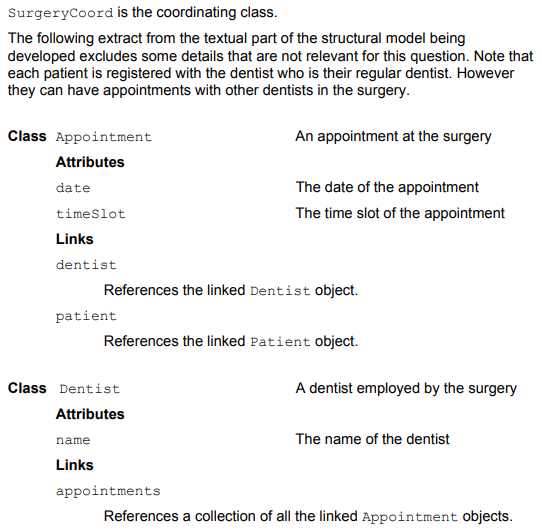Screen dimensions: 542x530
Task: Click the date attribute
Action: coord(73,188)
